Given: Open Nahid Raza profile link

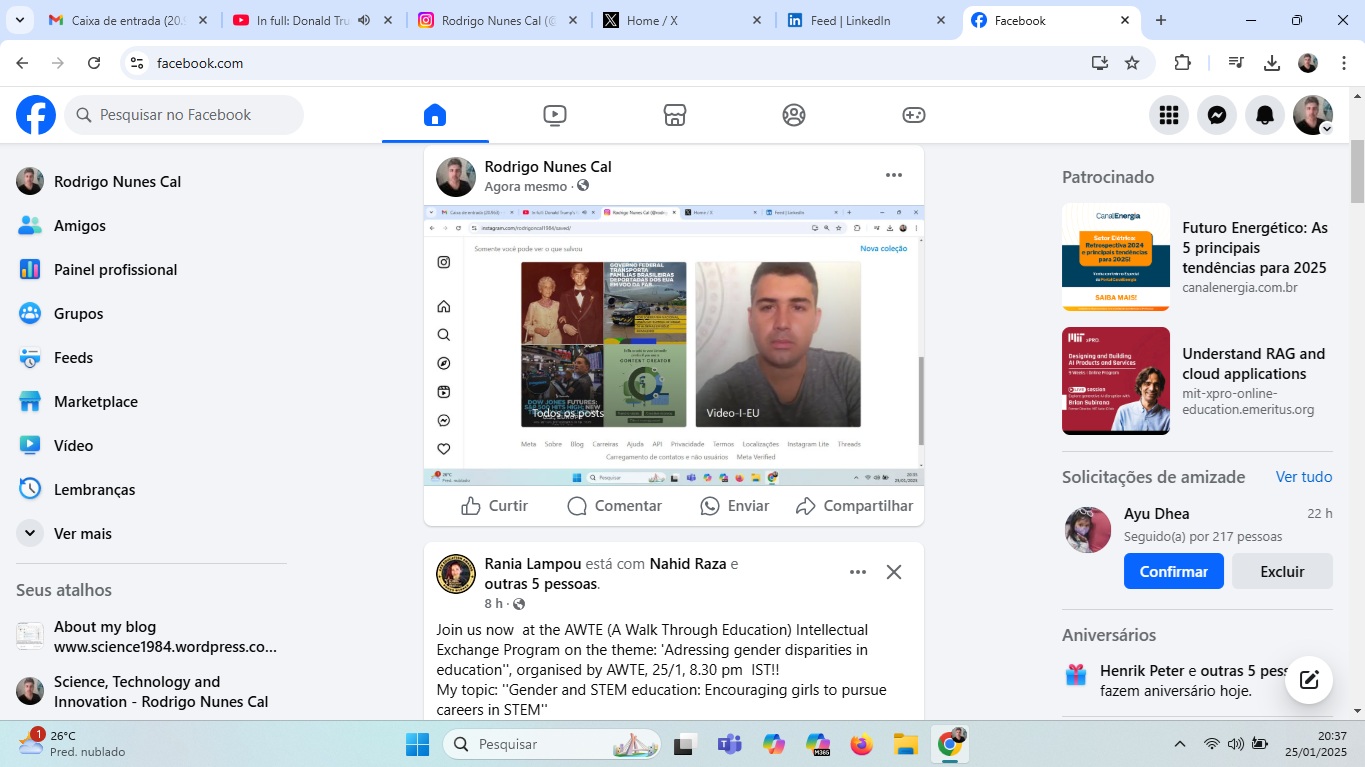Looking at the screenshot, I should [688, 564].
